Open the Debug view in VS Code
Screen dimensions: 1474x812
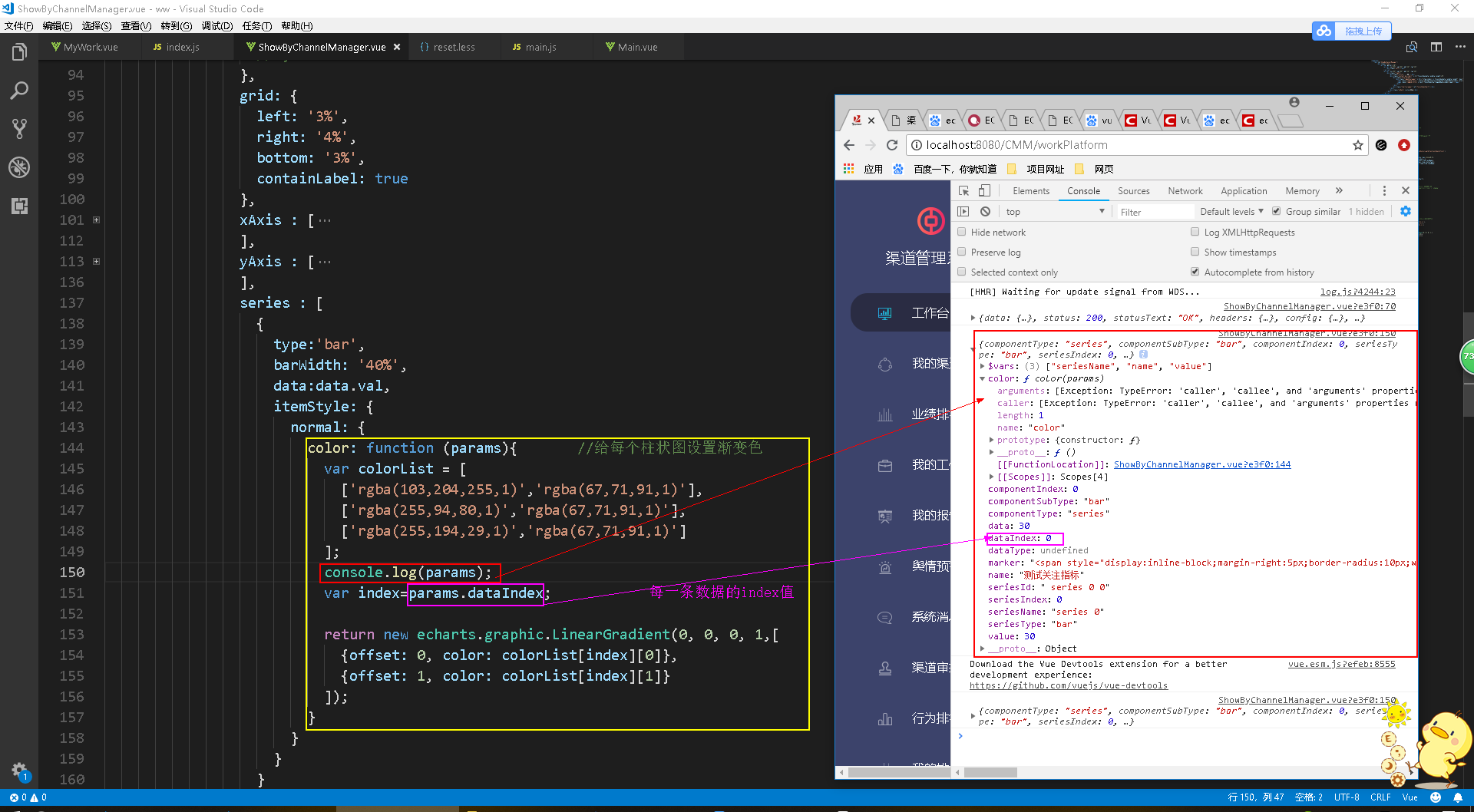(x=19, y=167)
